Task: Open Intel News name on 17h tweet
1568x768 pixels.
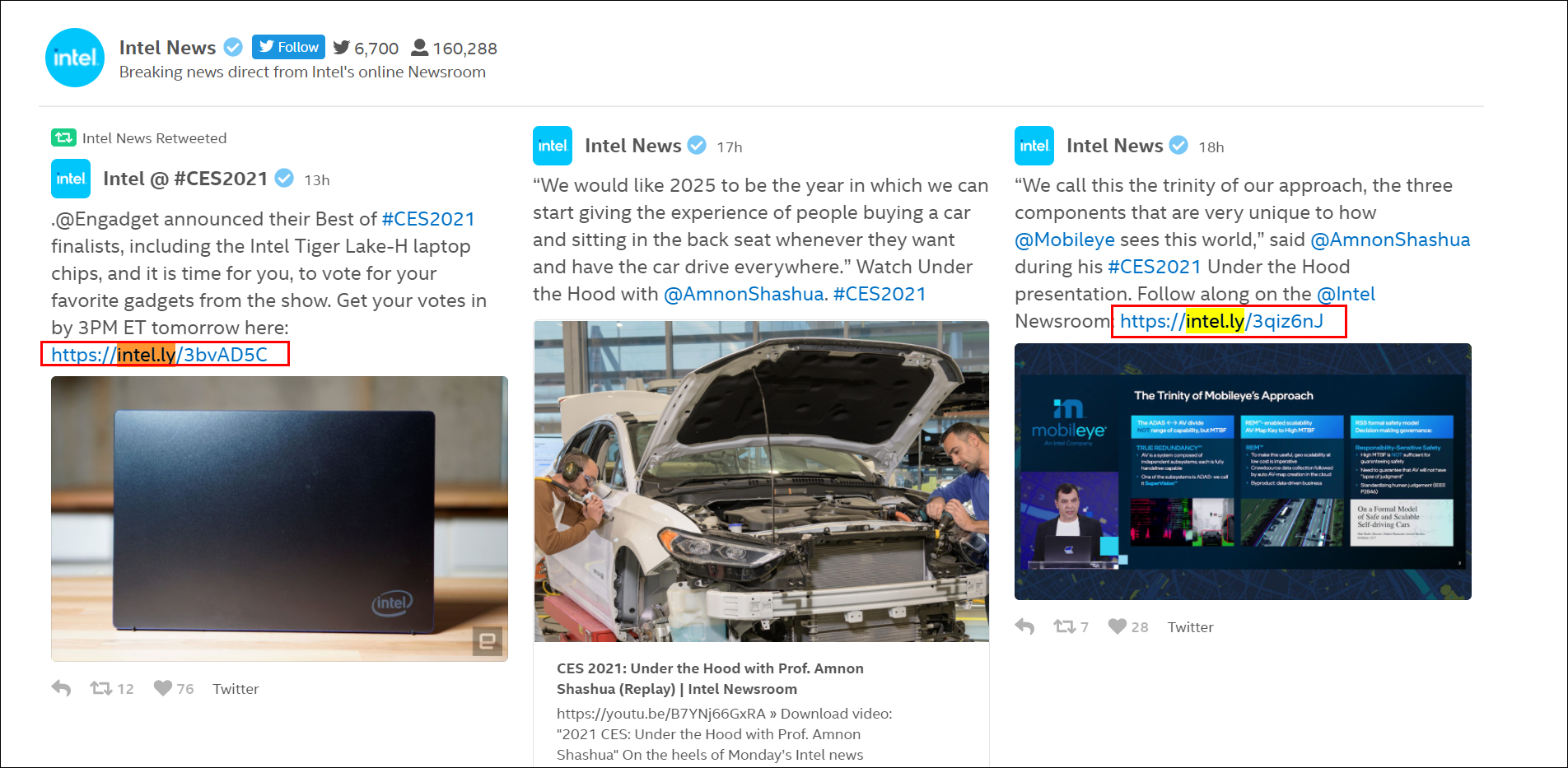Action: pyautogui.click(x=632, y=146)
